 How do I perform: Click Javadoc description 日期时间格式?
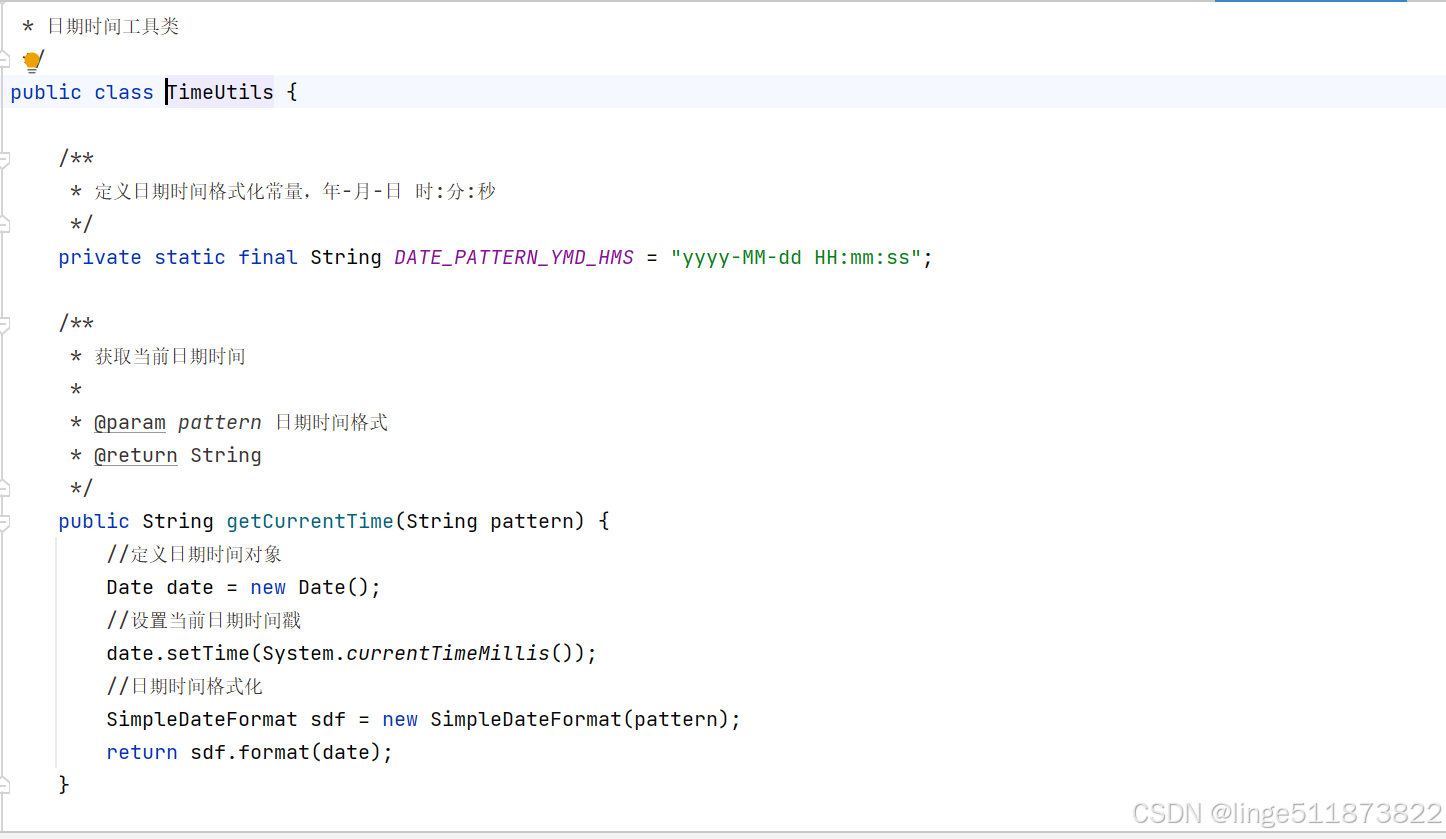click(331, 422)
